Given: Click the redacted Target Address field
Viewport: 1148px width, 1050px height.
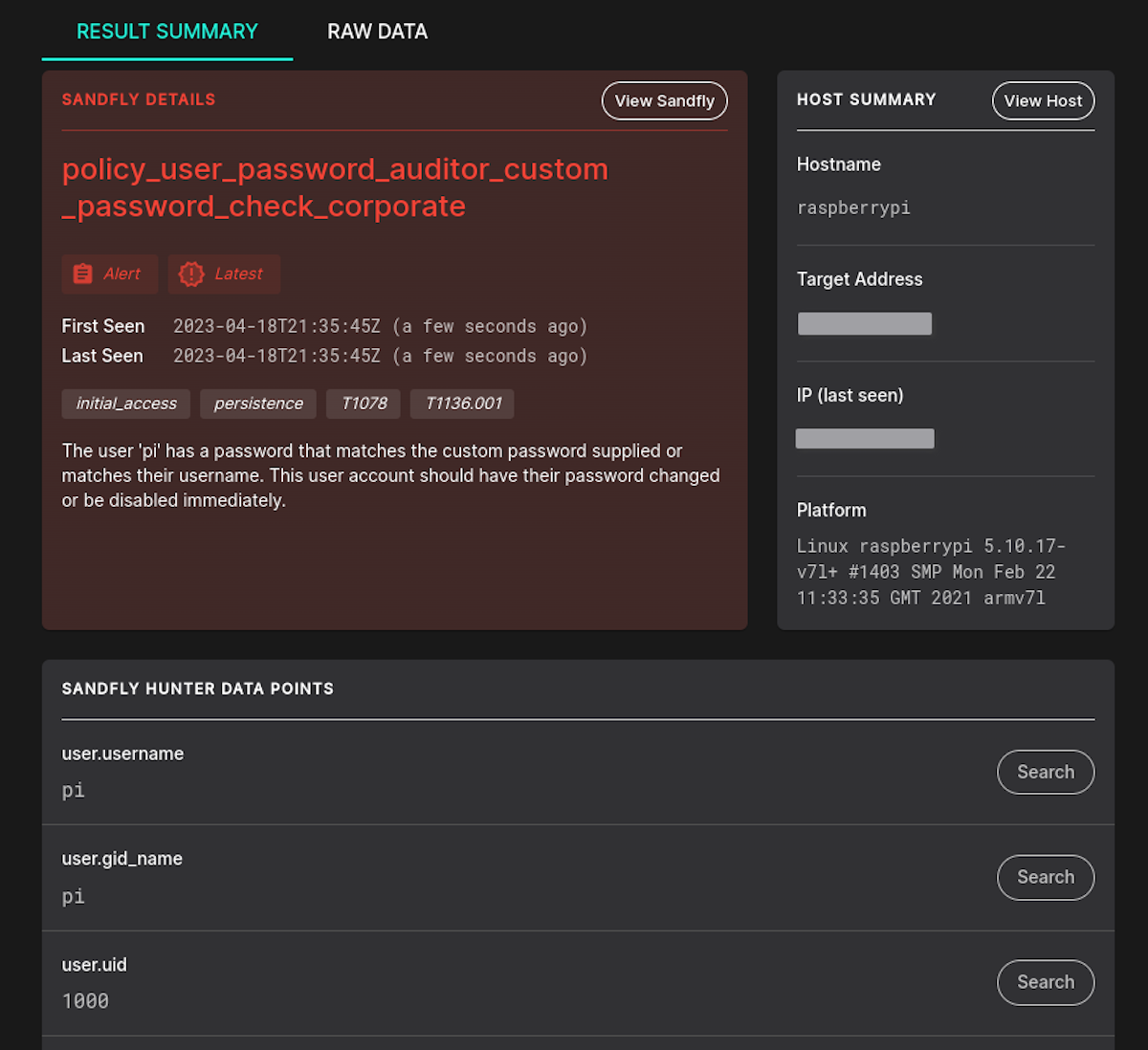Looking at the screenshot, I should click(864, 323).
